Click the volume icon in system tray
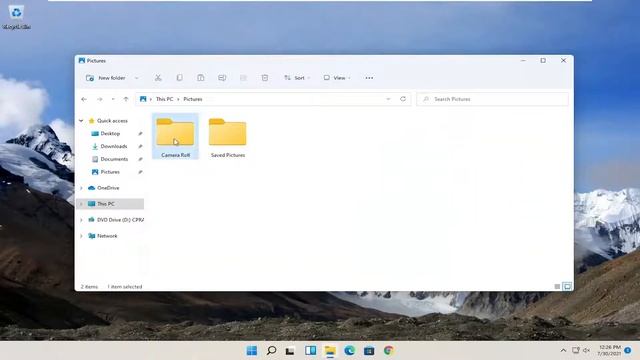 tap(587, 351)
